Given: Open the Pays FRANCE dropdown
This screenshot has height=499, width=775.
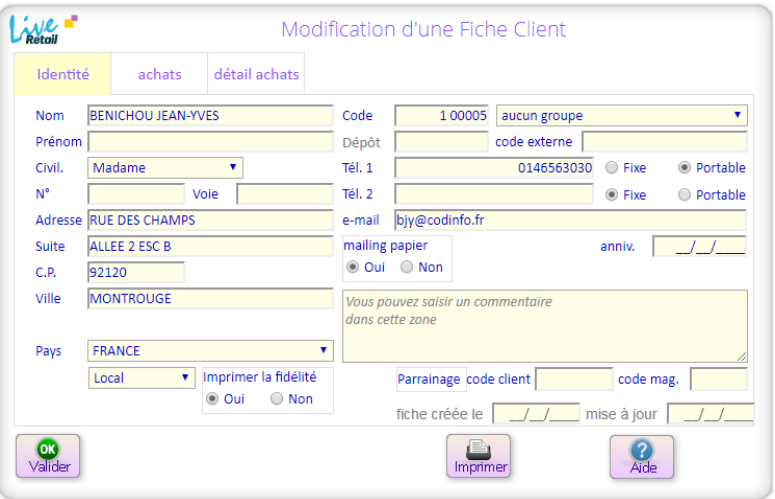Looking at the screenshot, I should [210, 351].
